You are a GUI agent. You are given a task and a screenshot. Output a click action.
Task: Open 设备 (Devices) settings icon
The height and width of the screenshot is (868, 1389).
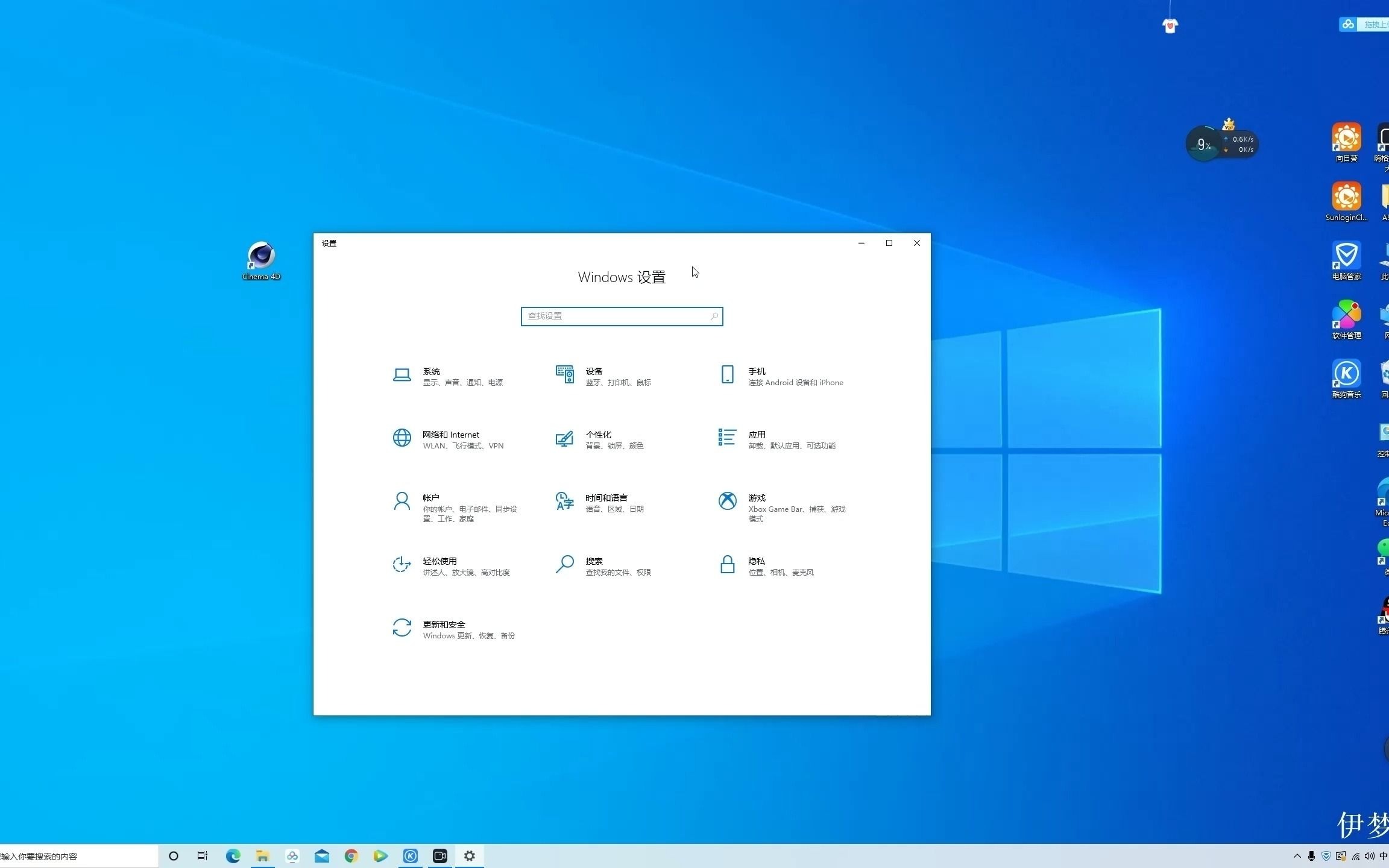(x=564, y=374)
